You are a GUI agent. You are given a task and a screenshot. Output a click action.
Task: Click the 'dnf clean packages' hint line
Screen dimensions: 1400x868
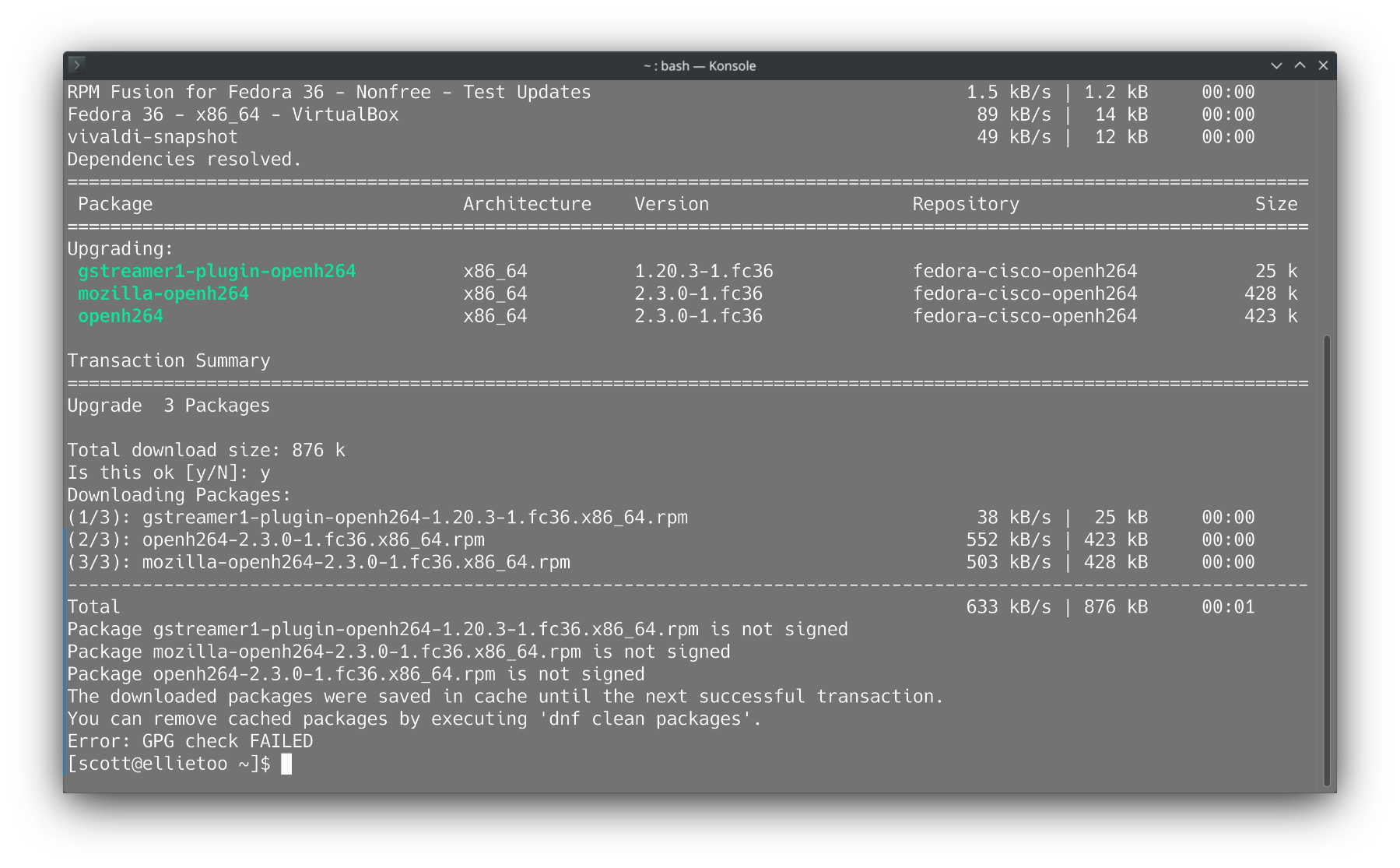[415, 719]
